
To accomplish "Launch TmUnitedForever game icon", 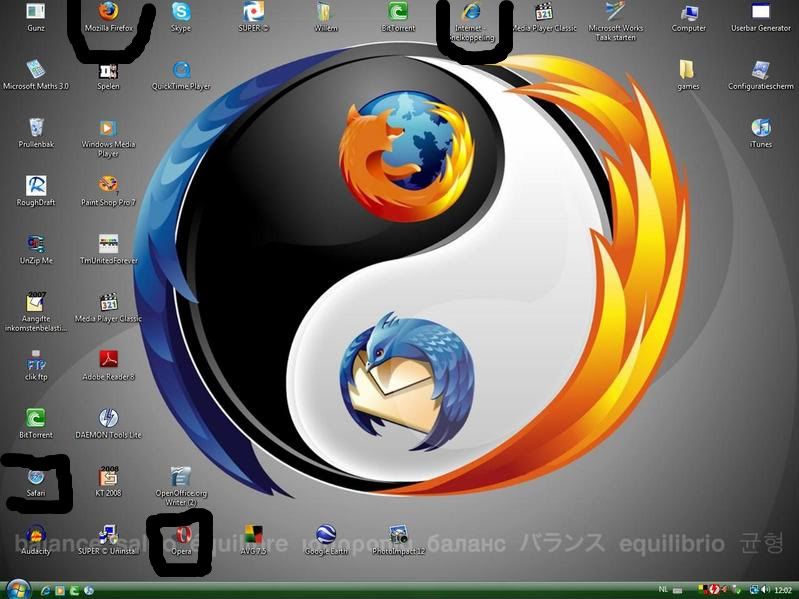I will pos(109,249).
